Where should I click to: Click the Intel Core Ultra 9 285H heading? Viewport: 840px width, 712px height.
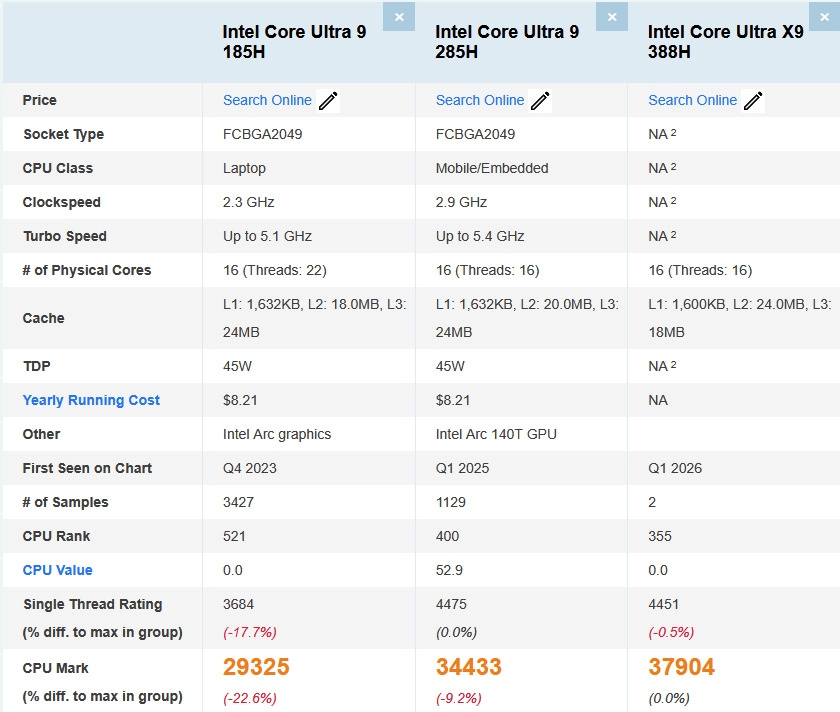[507, 42]
